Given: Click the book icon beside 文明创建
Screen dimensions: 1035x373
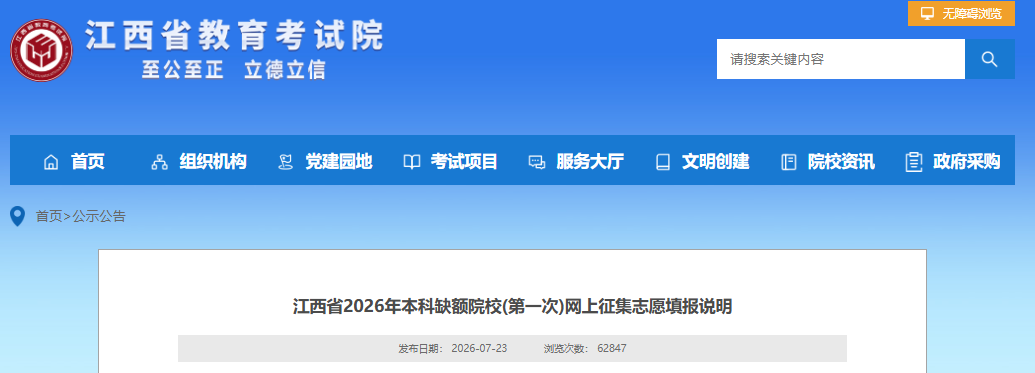Looking at the screenshot, I should pyautogui.click(x=663, y=162).
